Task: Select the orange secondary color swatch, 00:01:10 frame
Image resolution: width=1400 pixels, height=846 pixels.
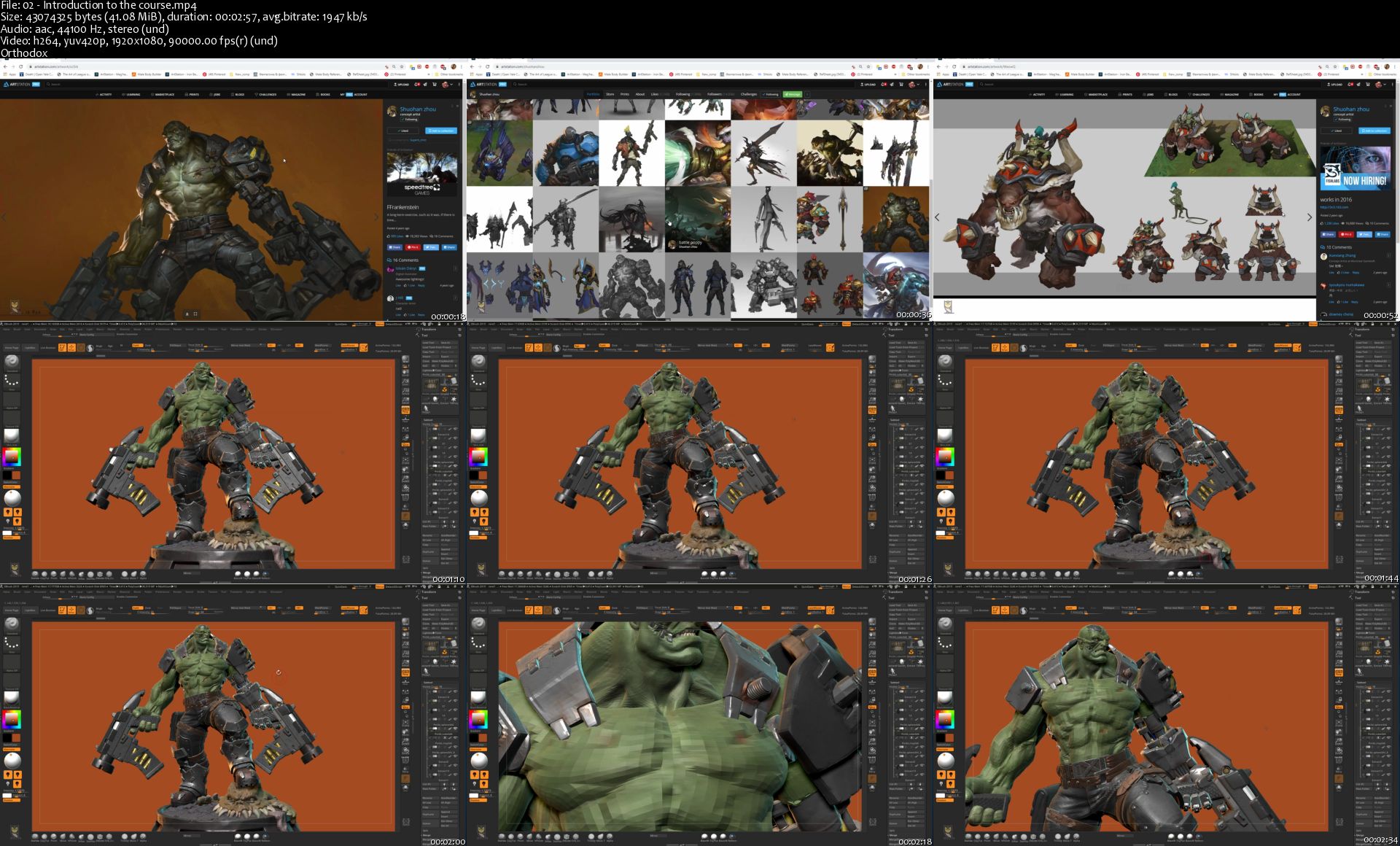Action: [x=16, y=476]
